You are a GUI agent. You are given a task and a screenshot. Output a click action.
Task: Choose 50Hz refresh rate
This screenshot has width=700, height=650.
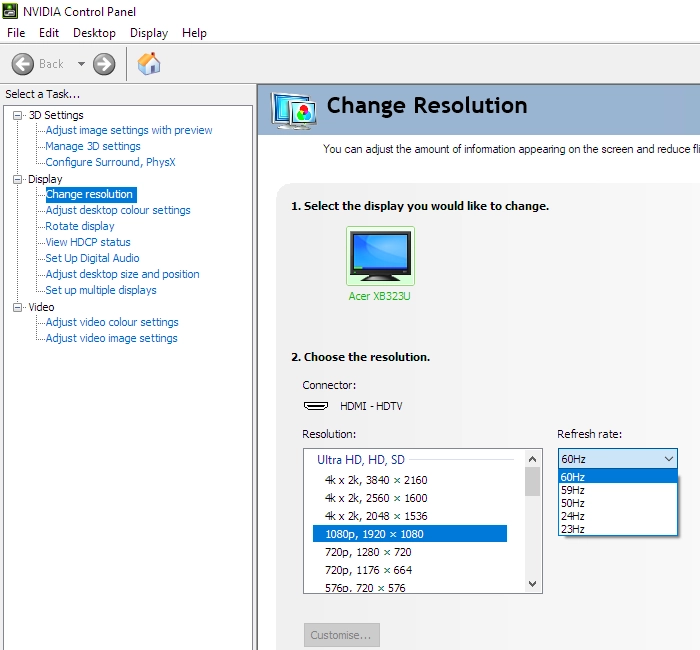[x=618, y=503]
